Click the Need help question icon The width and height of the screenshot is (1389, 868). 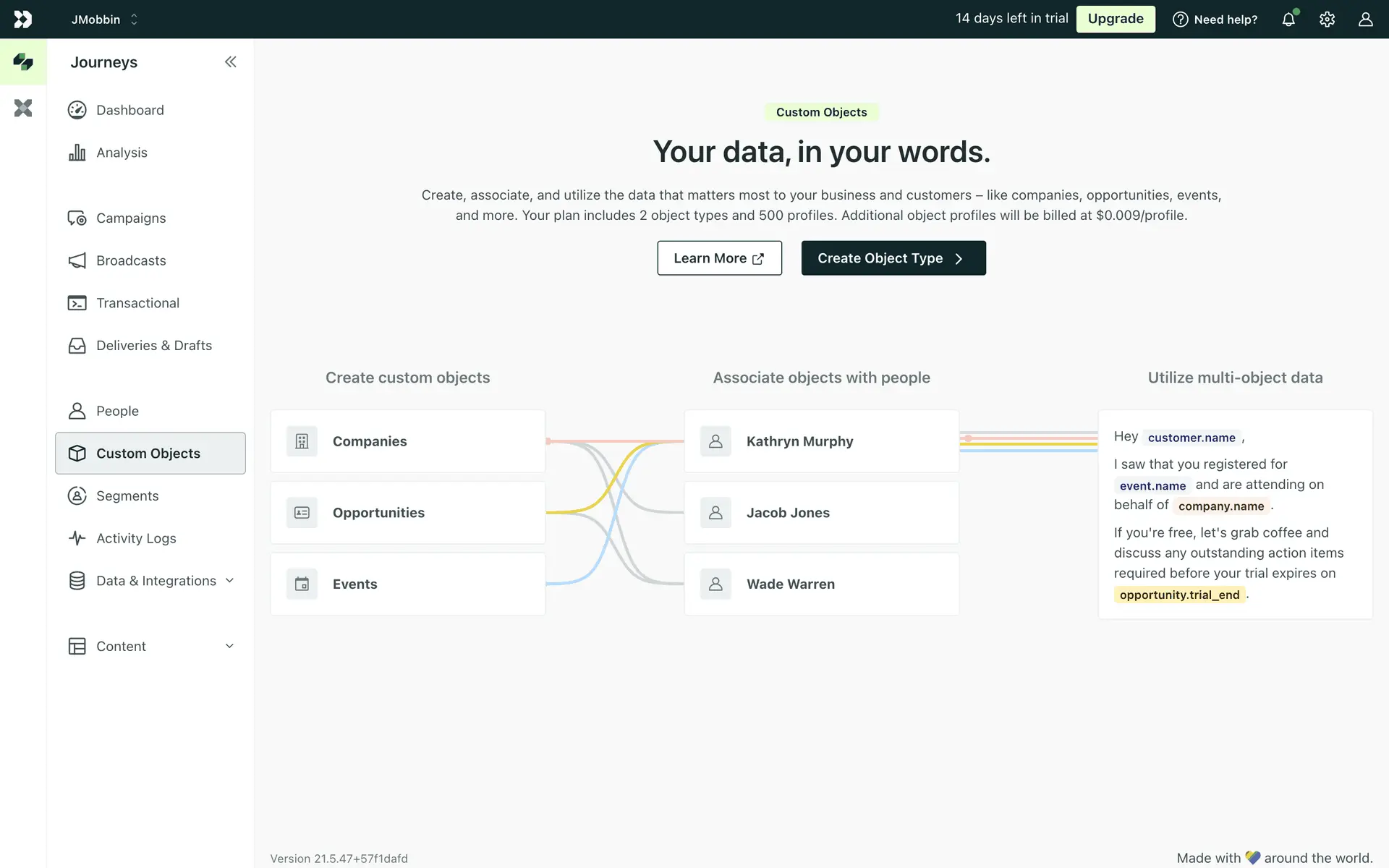(x=1180, y=20)
